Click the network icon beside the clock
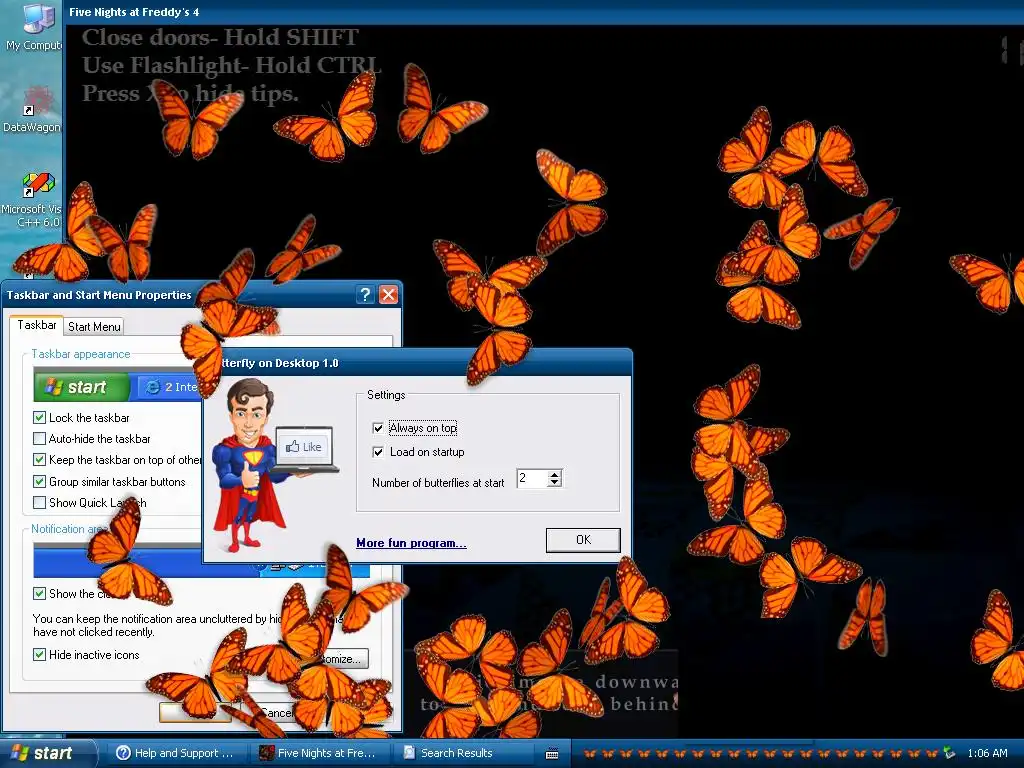The image size is (1024, 768). [x=950, y=753]
